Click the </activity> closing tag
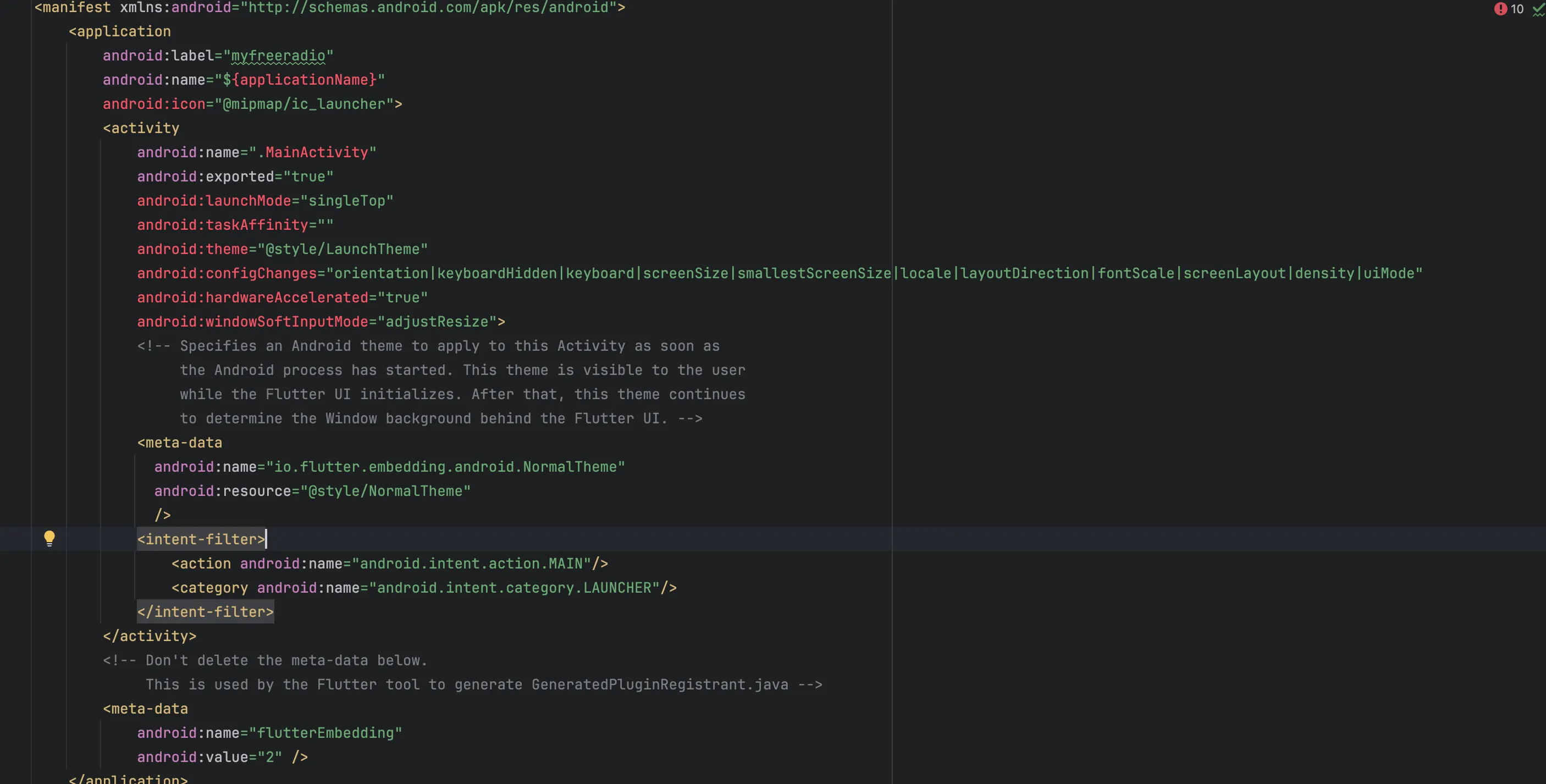 pyautogui.click(x=150, y=636)
